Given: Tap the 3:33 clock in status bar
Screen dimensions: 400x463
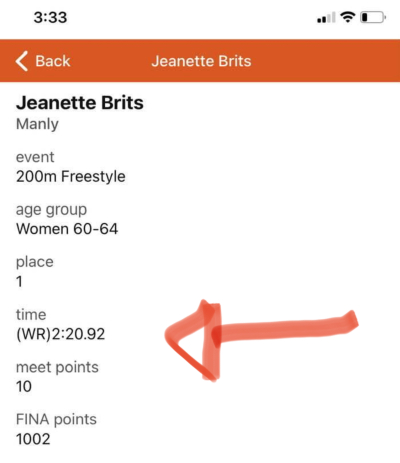Looking at the screenshot, I should point(50,17).
